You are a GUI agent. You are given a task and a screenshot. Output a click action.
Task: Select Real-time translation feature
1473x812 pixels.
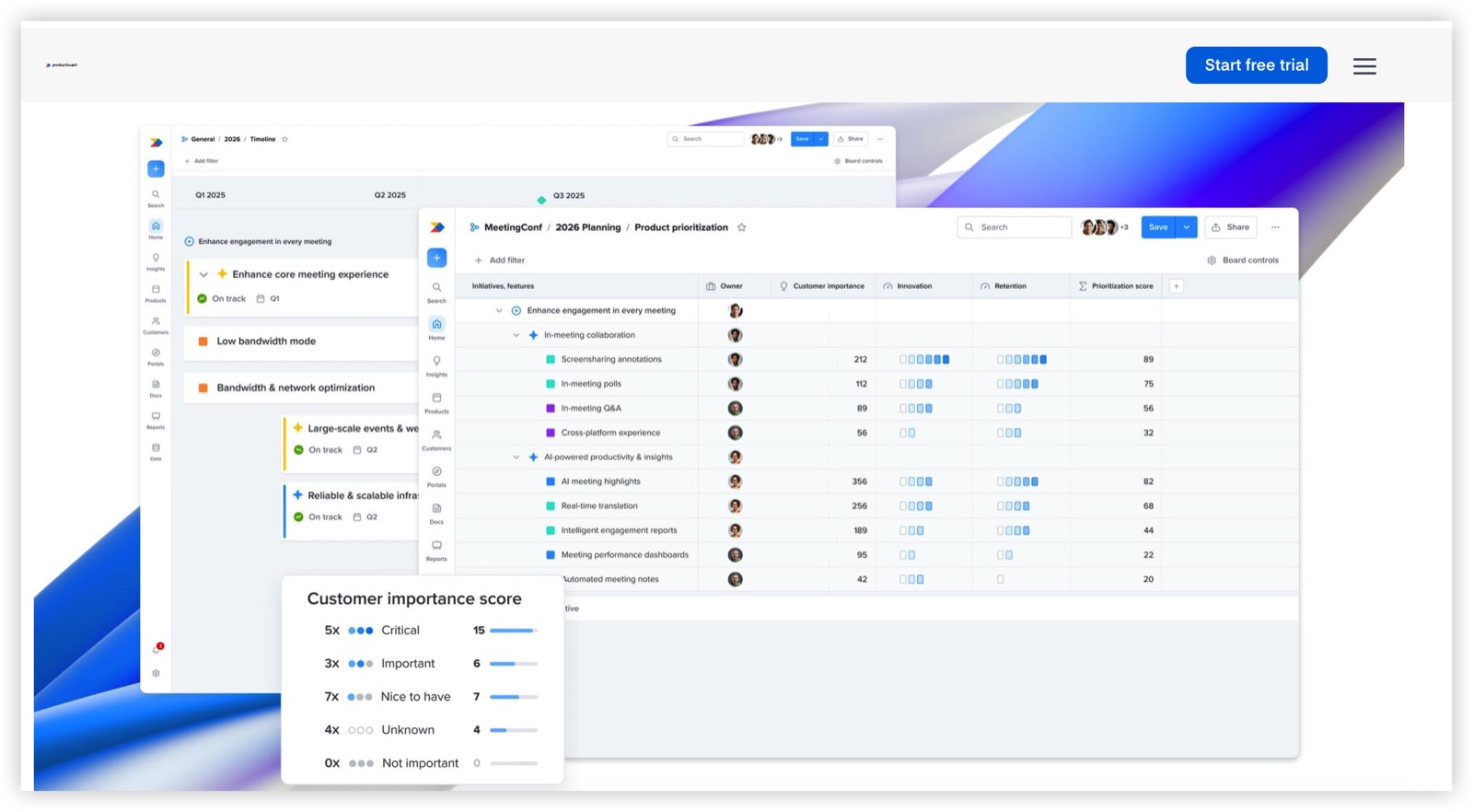[599, 506]
